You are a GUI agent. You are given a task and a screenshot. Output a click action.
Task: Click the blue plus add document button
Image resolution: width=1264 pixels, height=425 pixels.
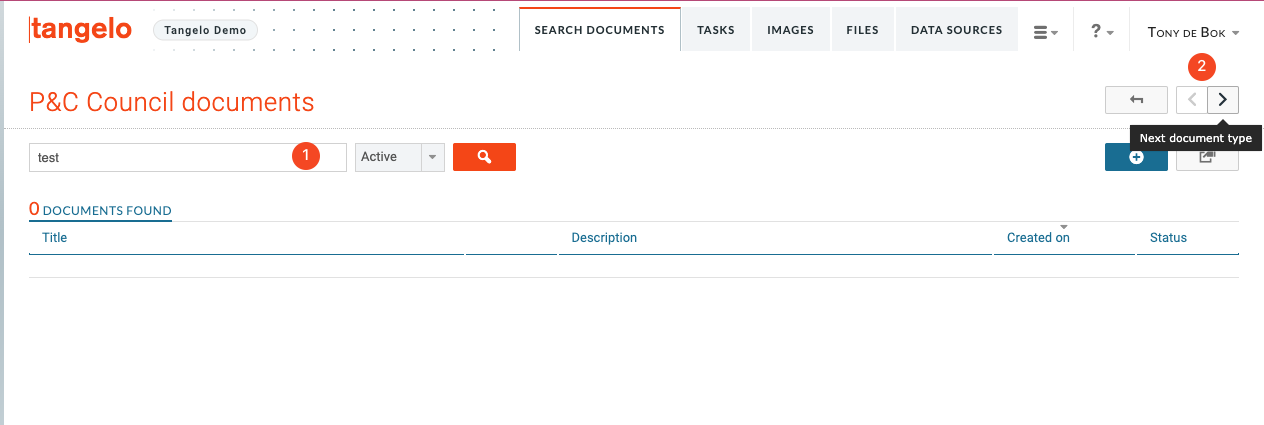pyautogui.click(x=1136, y=157)
